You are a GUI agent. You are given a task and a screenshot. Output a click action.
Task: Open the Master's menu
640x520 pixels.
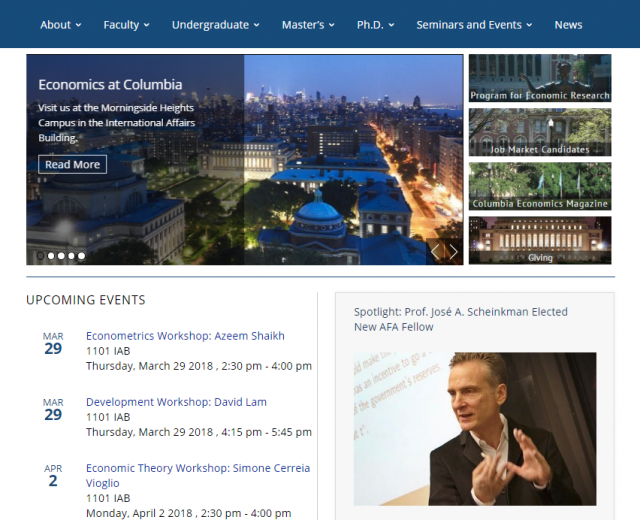(308, 25)
